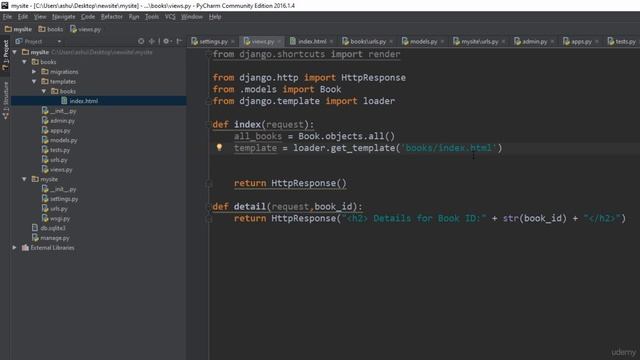Collapse the top-level books folder arrow
The image size is (640, 360).
25,62
